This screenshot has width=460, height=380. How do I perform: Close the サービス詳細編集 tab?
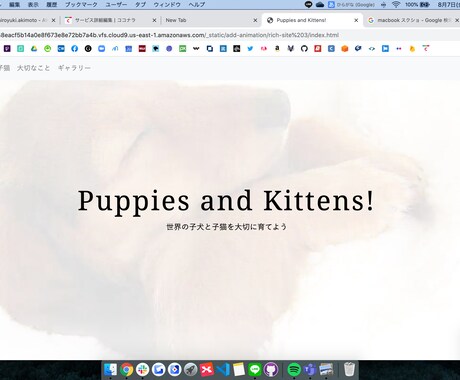click(154, 20)
